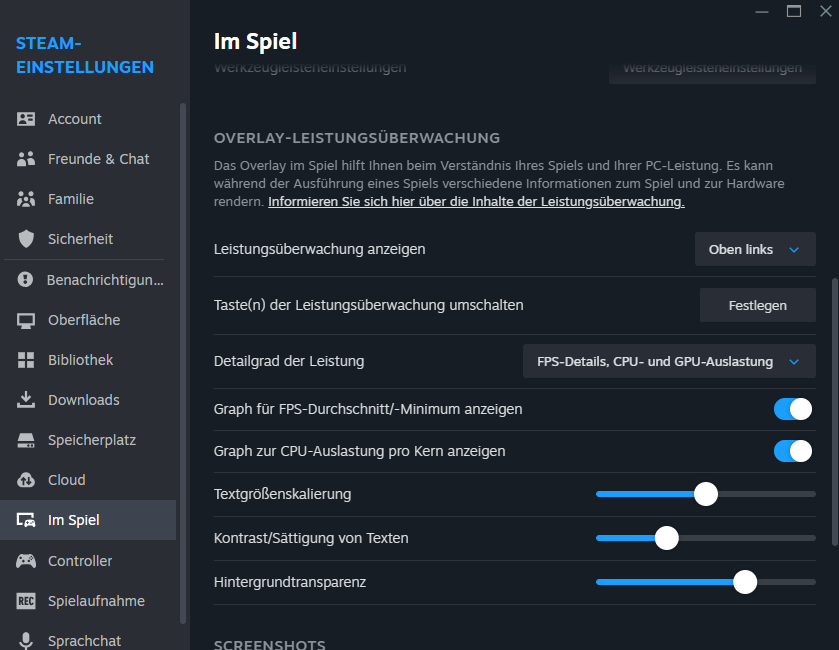Open the Leistungsüberwachung info link

[476, 201]
